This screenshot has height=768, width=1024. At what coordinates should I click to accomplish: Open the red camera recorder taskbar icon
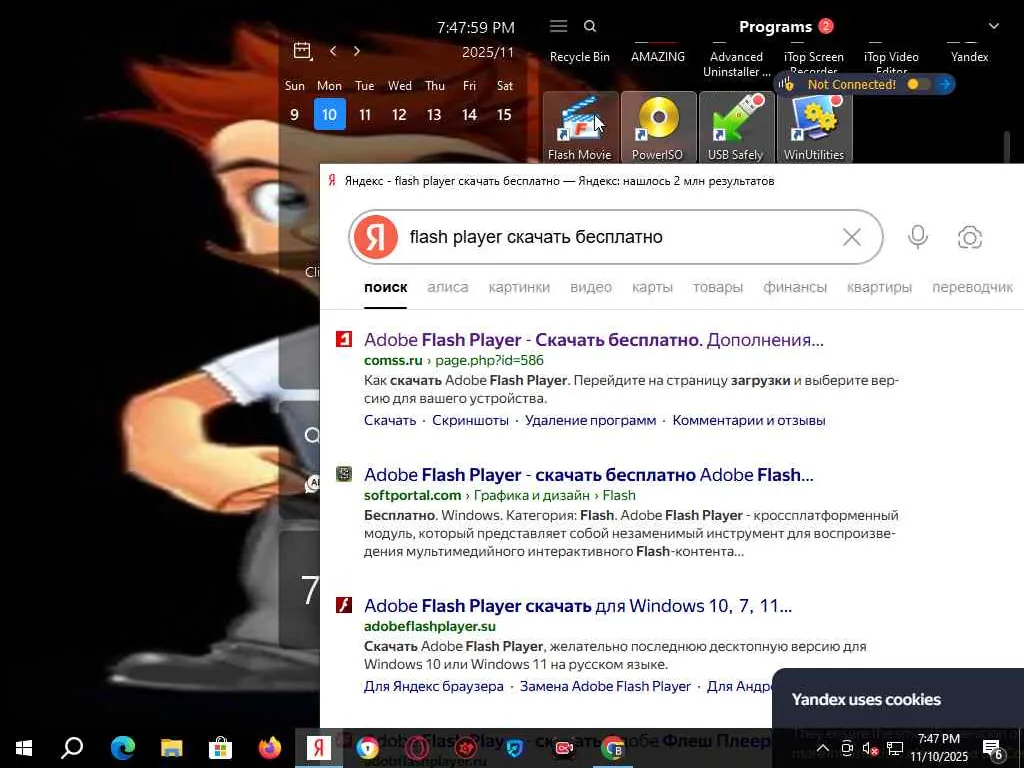564,748
